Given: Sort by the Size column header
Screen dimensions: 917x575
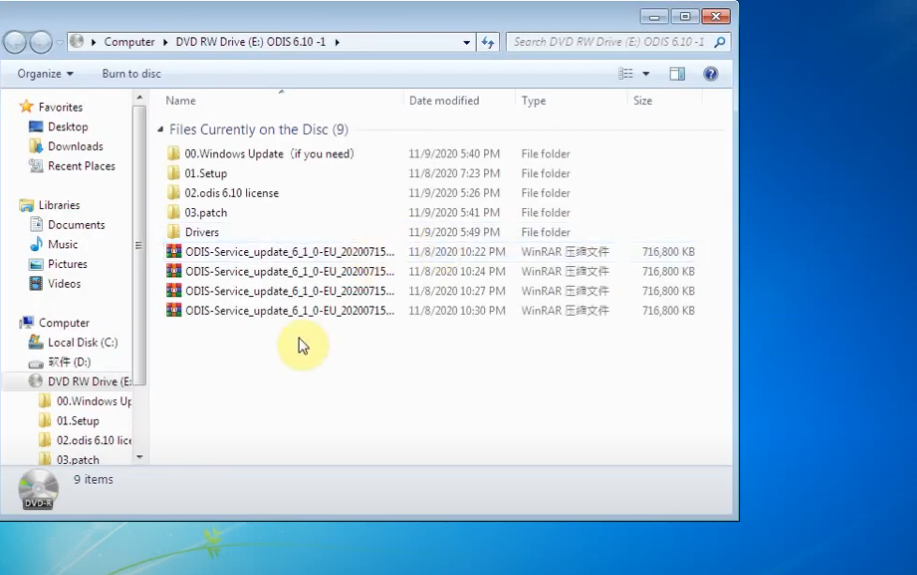Looking at the screenshot, I should point(642,101).
